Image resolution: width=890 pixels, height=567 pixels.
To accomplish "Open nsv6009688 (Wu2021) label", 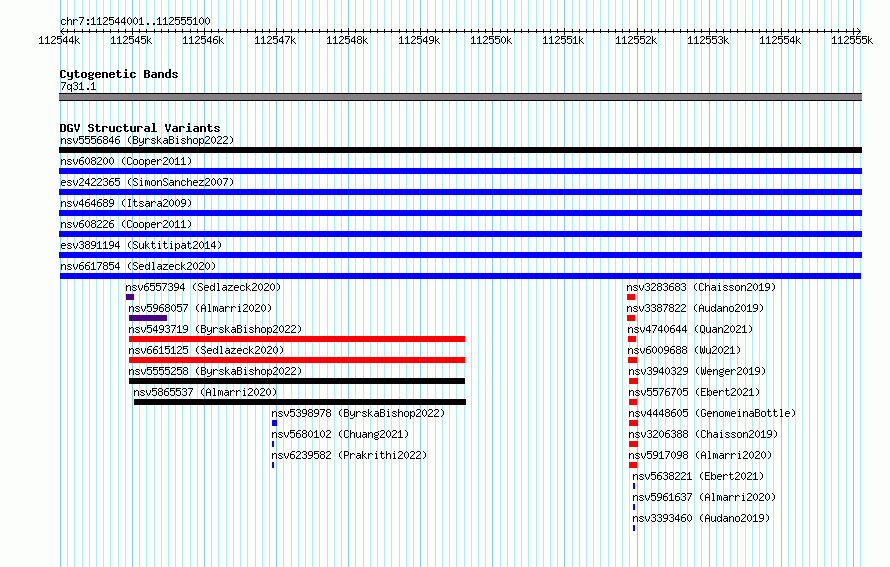I will tap(685, 350).
